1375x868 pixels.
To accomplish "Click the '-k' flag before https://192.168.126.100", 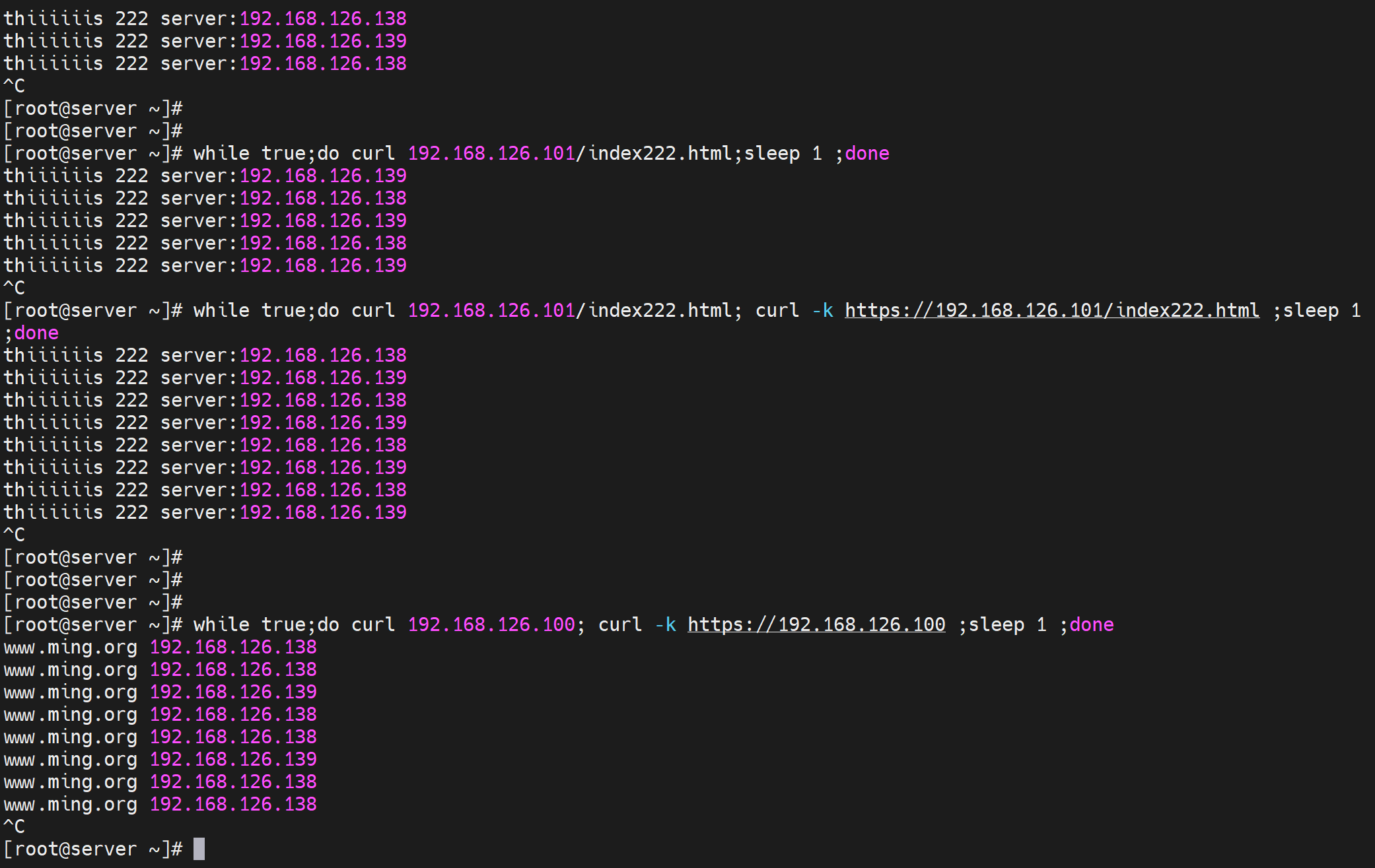I will 665,624.
